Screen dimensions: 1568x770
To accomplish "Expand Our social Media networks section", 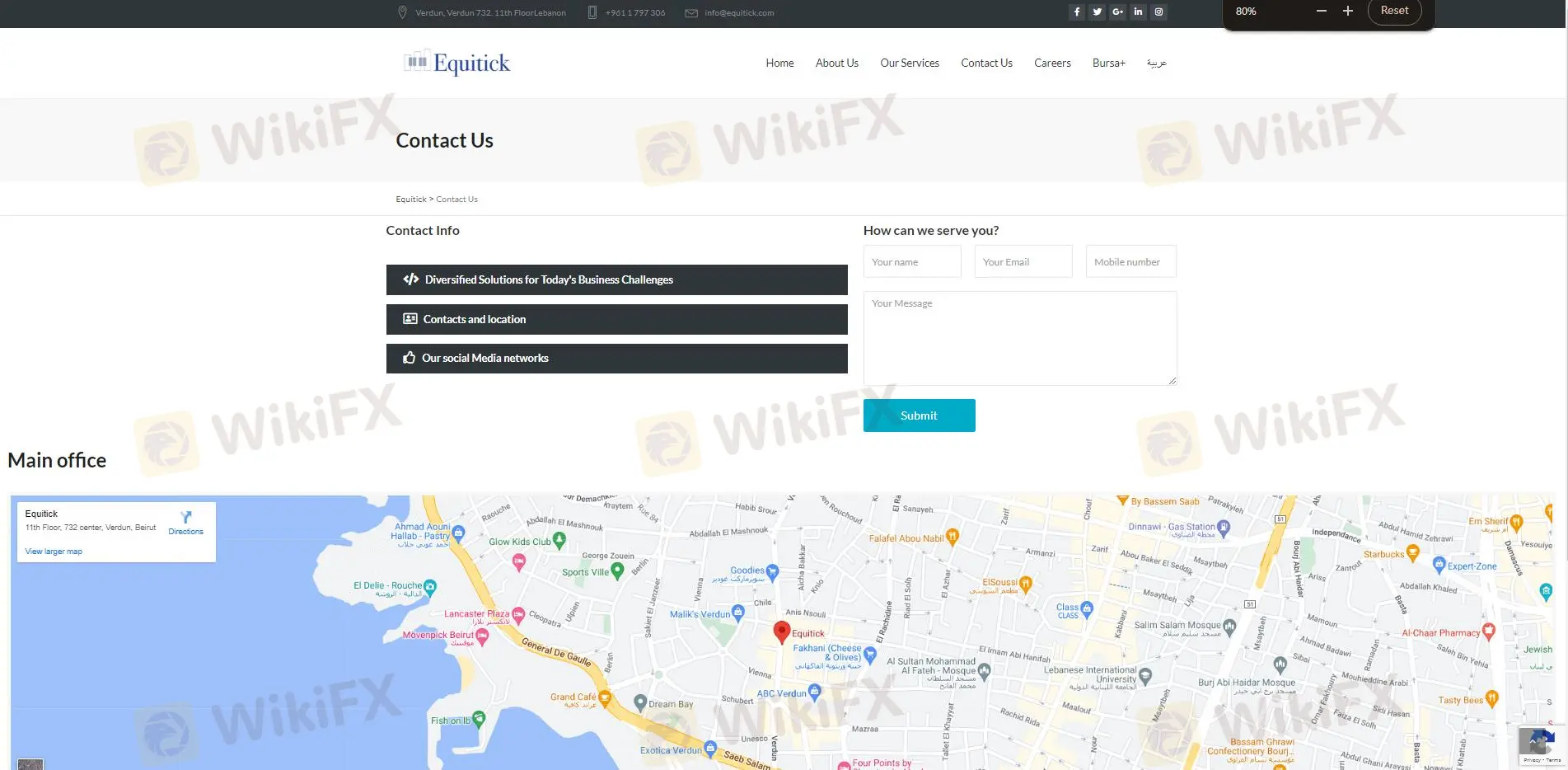I will (616, 359).
